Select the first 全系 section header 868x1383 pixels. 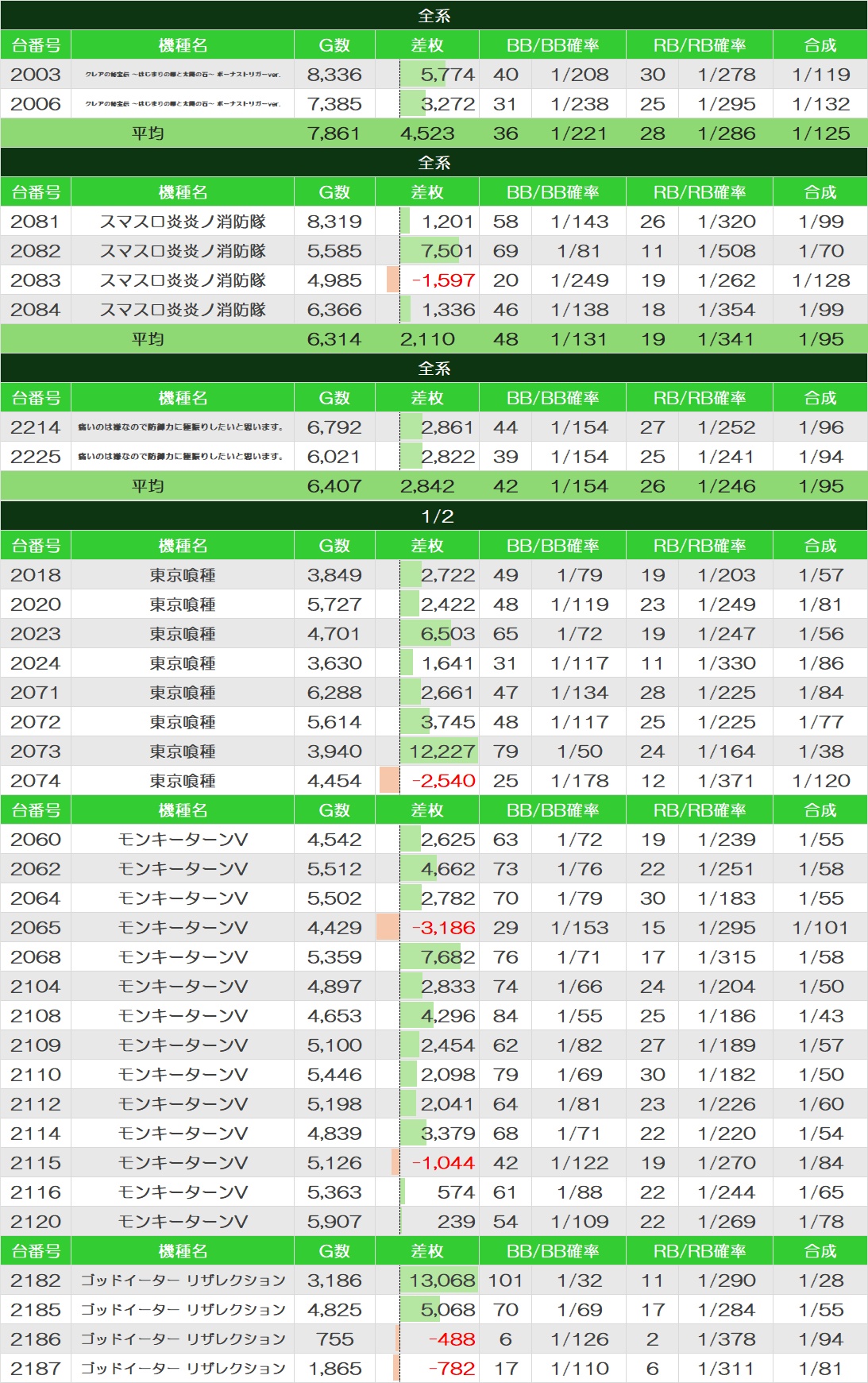(434, 15)
